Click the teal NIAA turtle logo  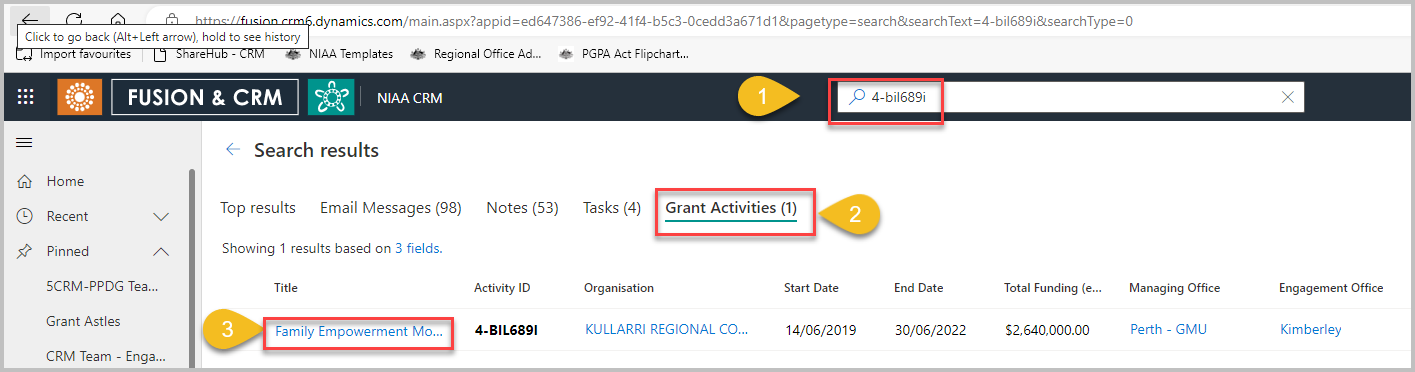point(331,97)
